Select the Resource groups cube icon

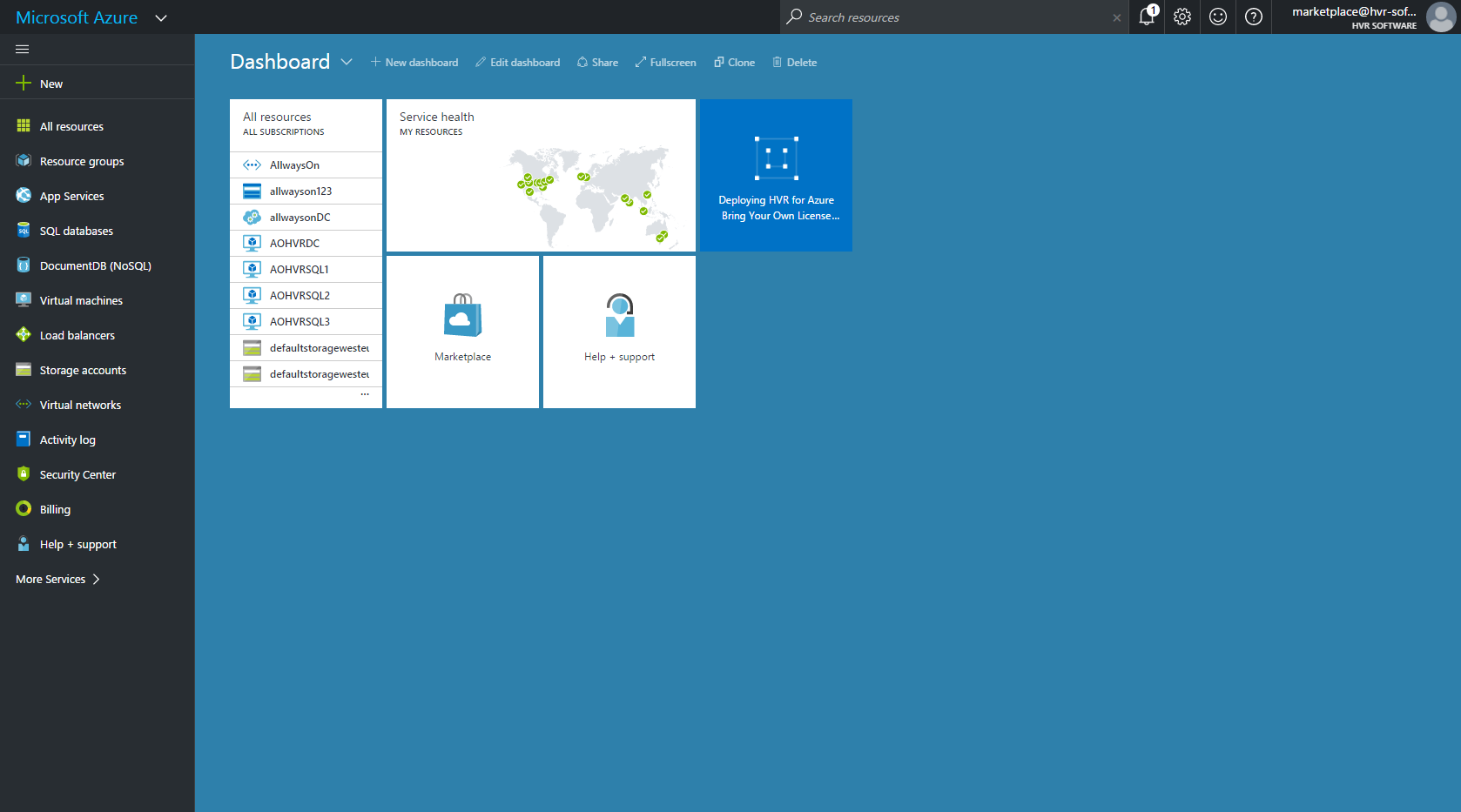(x=24, y=161)
